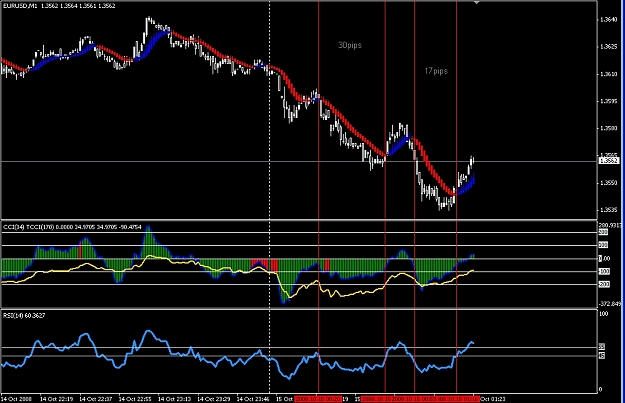Click the 1.3610 price scale value

click(608, 74)
